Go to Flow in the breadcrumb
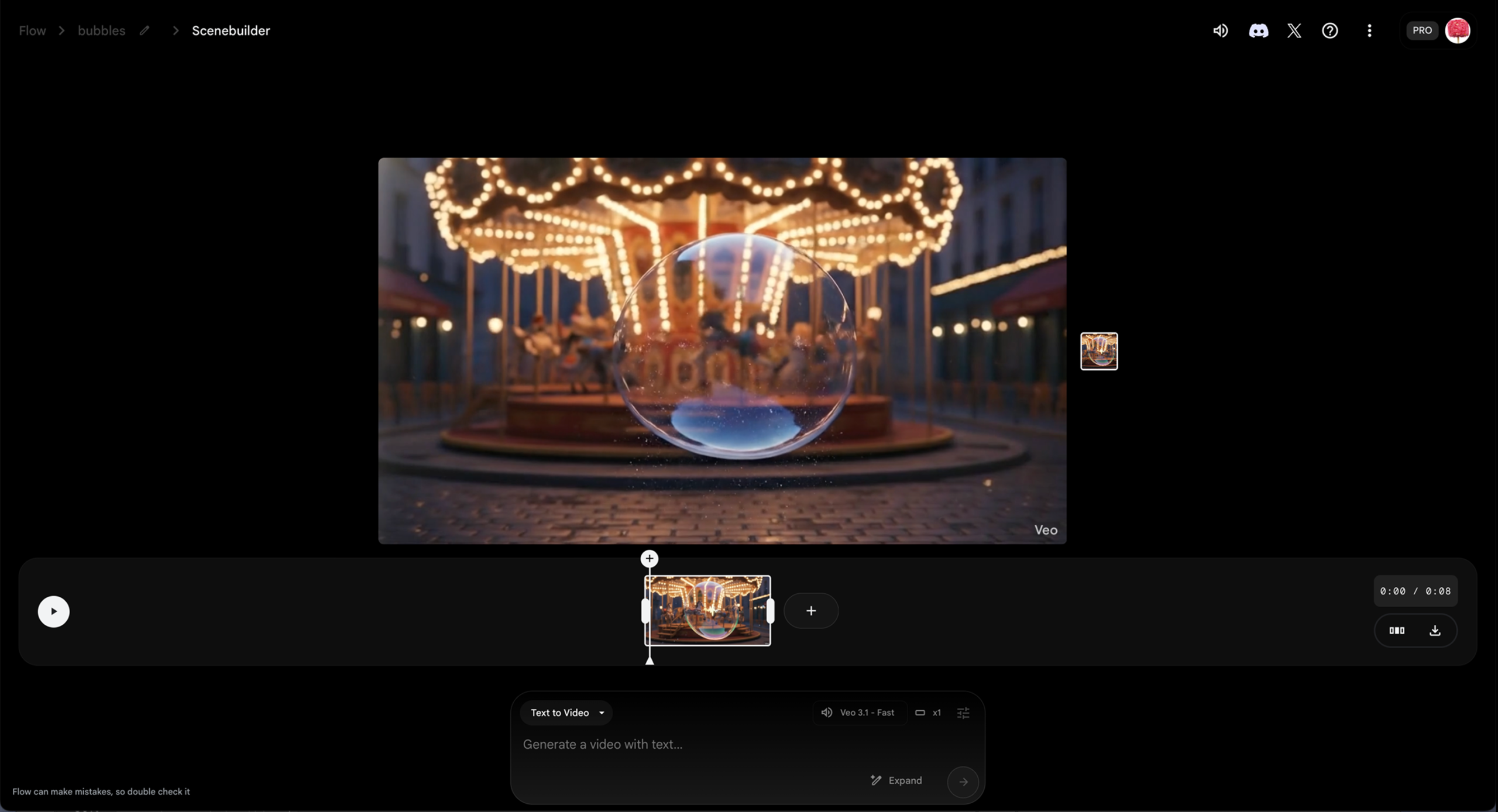The image size is (1498, 812). pos(32,30)
